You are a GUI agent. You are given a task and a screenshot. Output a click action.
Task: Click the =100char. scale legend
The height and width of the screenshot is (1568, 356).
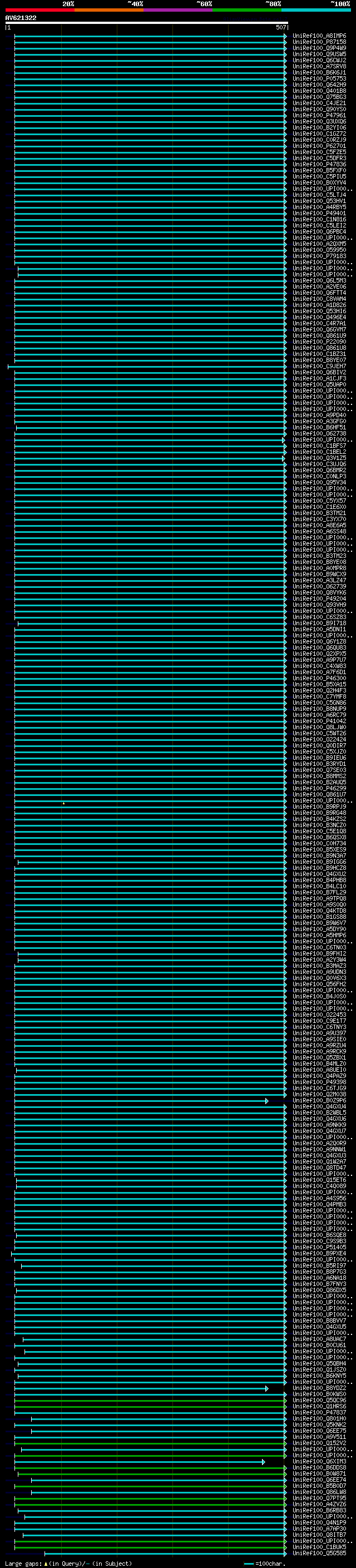tap(264, 1563)
